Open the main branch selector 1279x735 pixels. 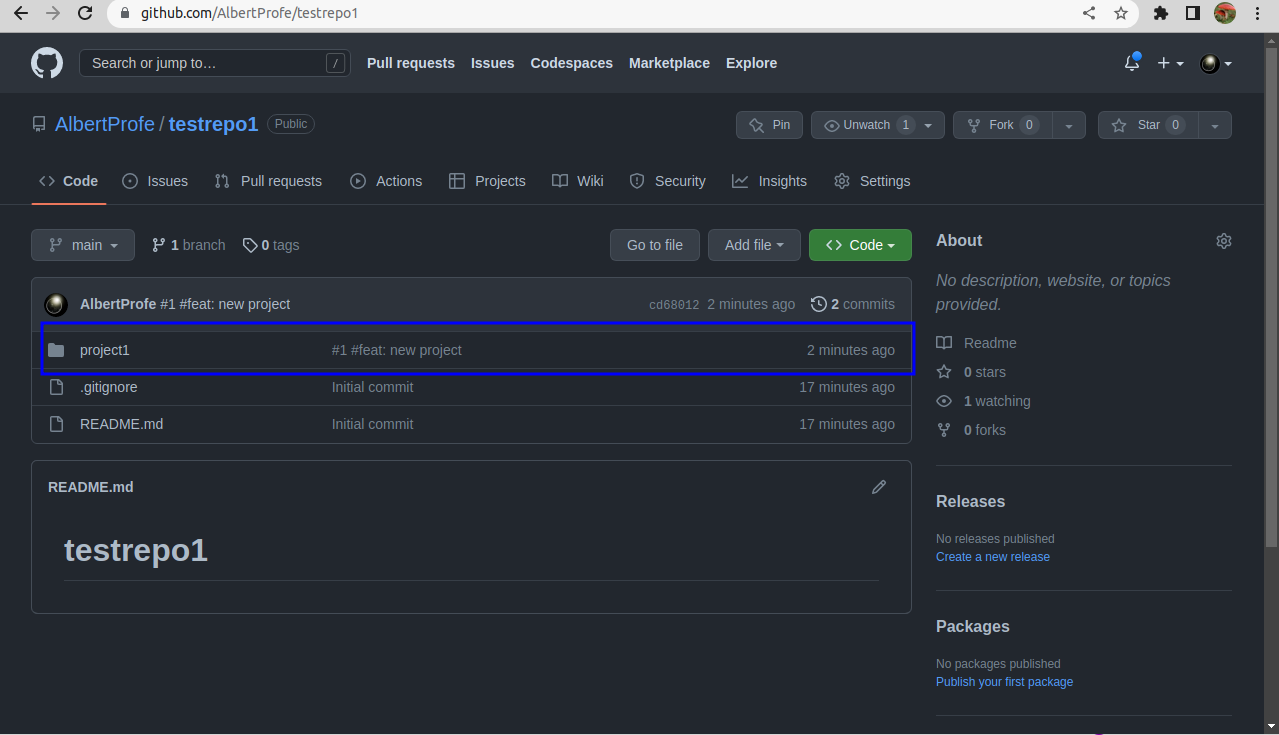[x=83, y=245]
